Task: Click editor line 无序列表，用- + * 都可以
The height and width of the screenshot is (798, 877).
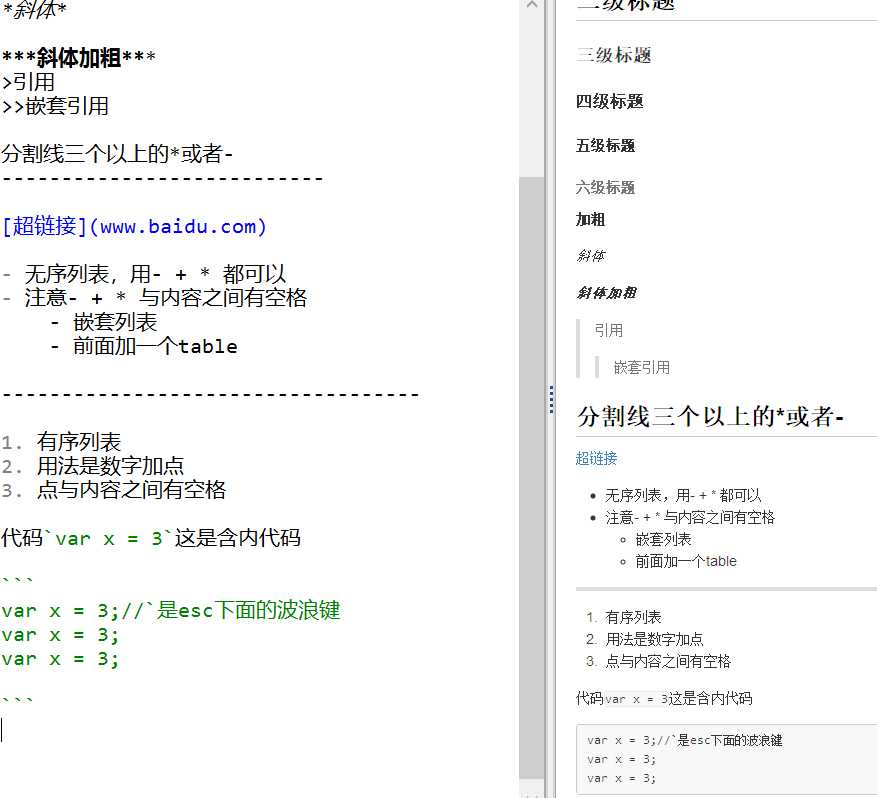Action: (144, 275)
